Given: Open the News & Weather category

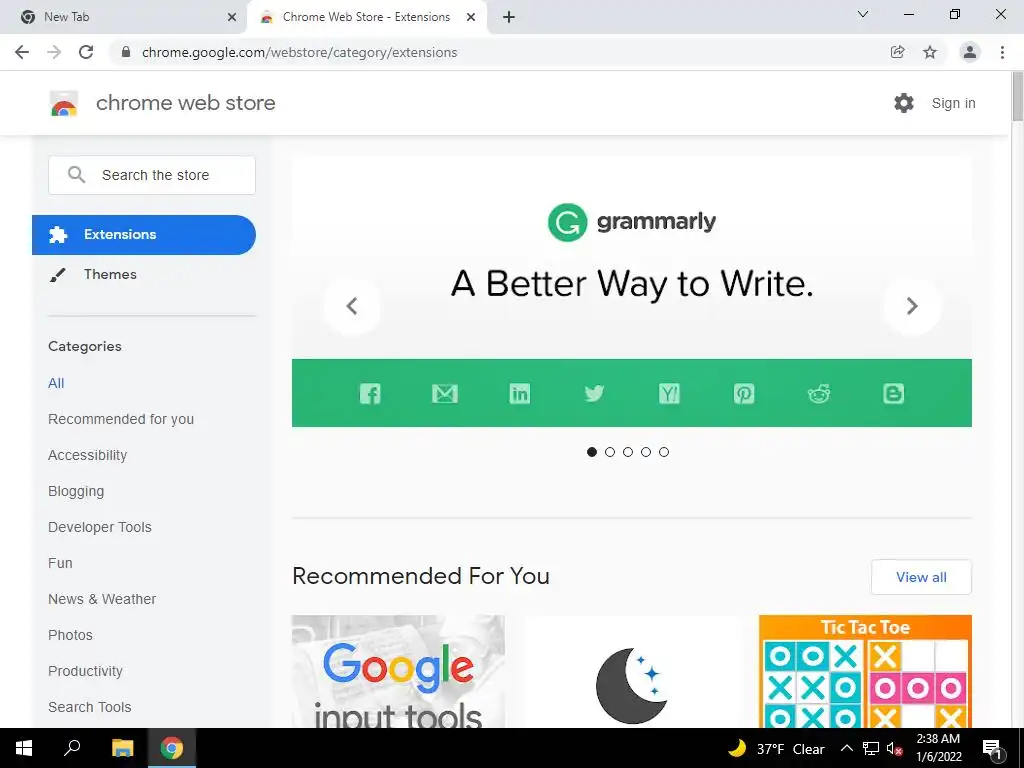Looking at the screenshot, I should 102,599.
